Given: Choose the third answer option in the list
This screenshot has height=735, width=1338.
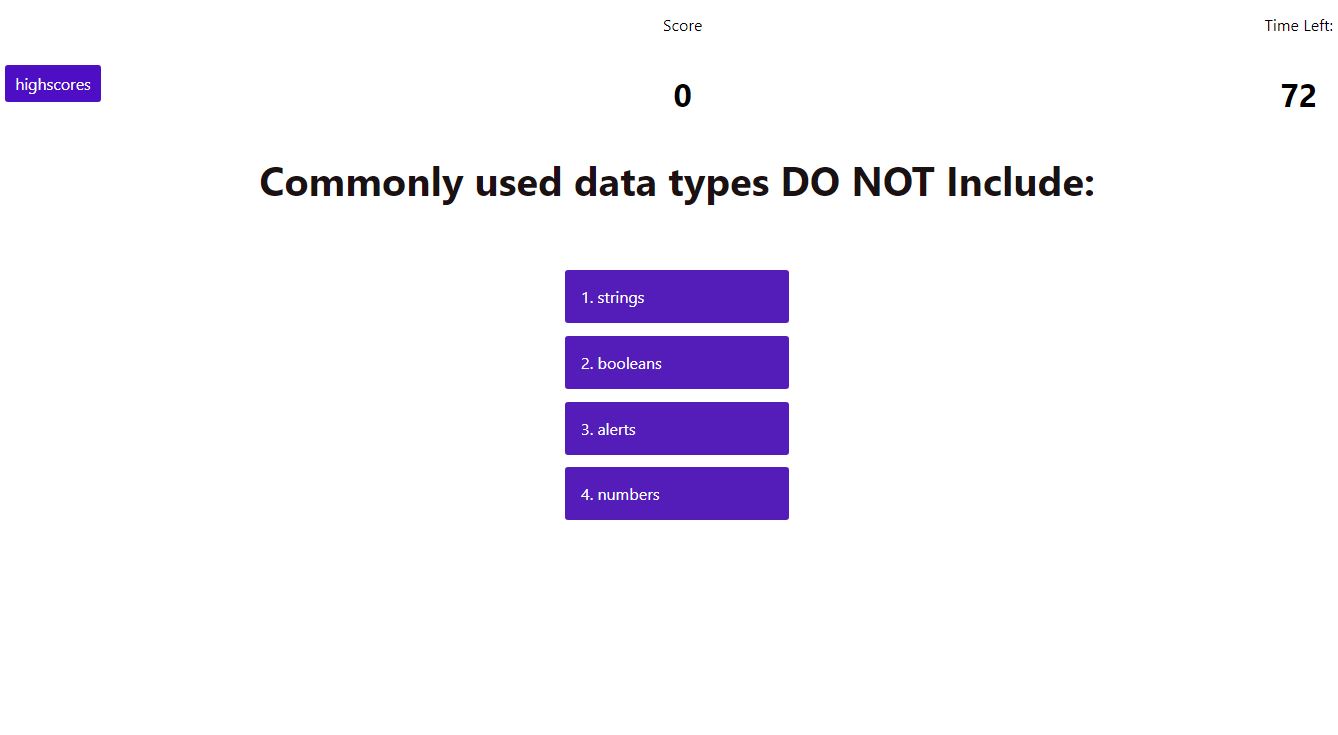Looking at the screenshot, I should coord(677,429).
